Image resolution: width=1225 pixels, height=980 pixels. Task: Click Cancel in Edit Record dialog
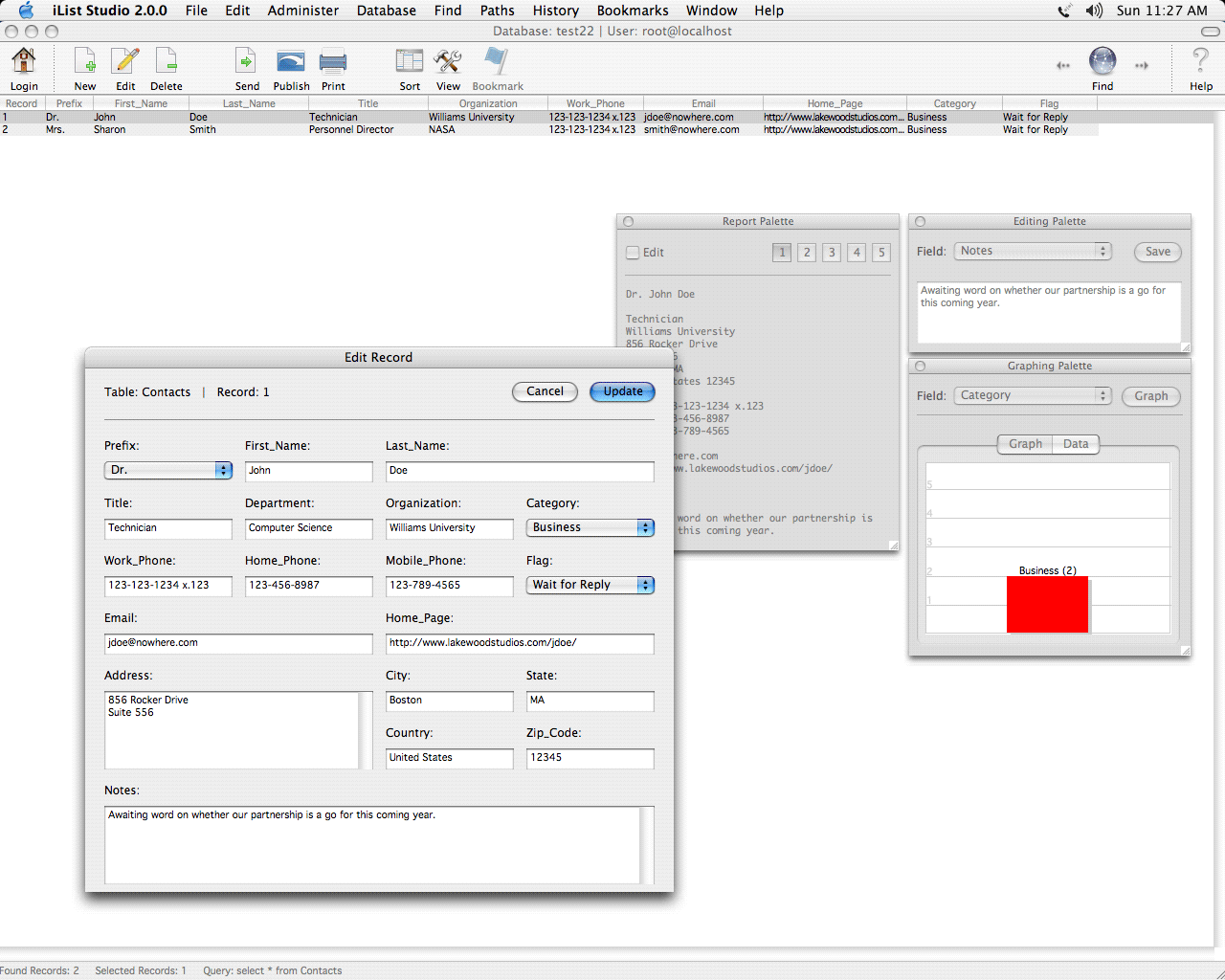point(545,391)
